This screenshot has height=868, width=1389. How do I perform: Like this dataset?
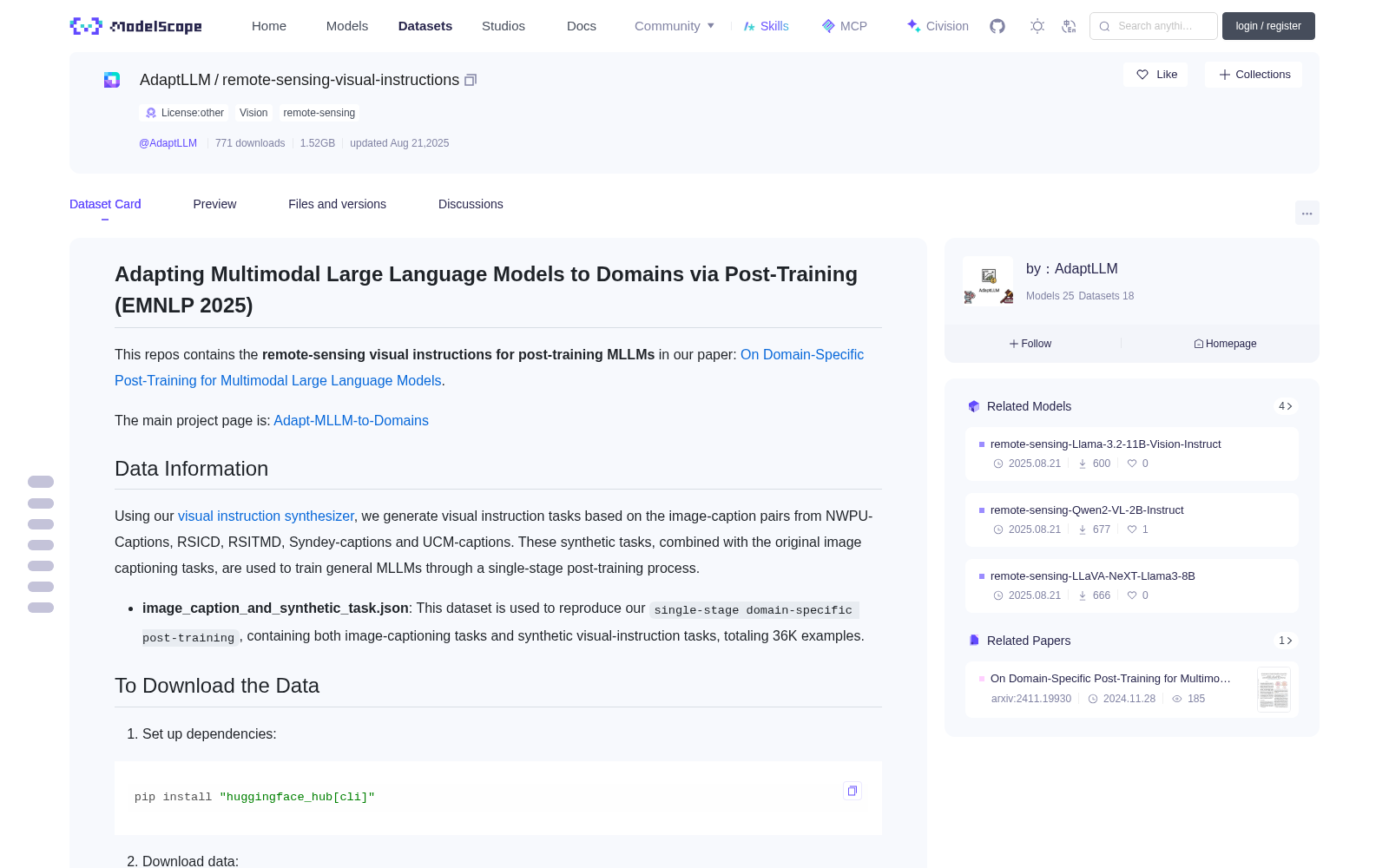(1155, 75)
